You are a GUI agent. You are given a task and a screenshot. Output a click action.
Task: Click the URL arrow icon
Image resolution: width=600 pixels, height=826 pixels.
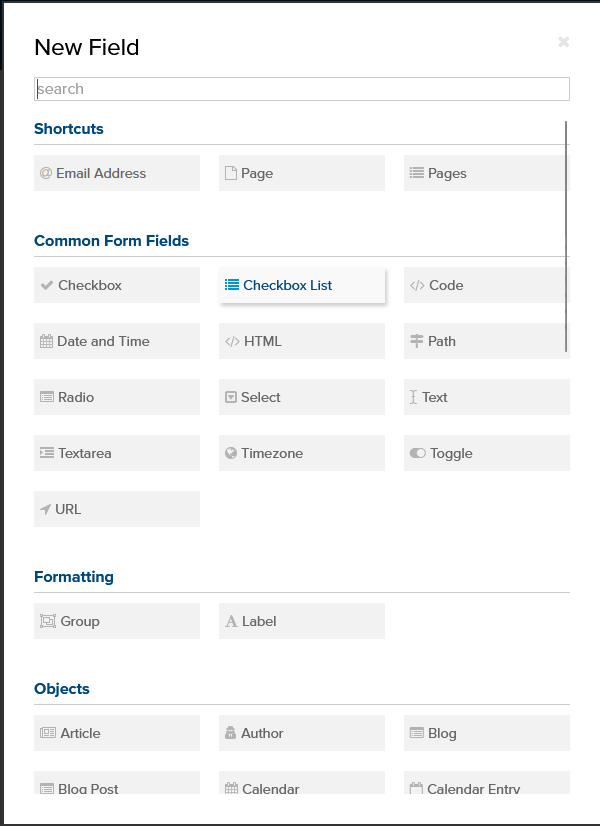click(46, 509)
